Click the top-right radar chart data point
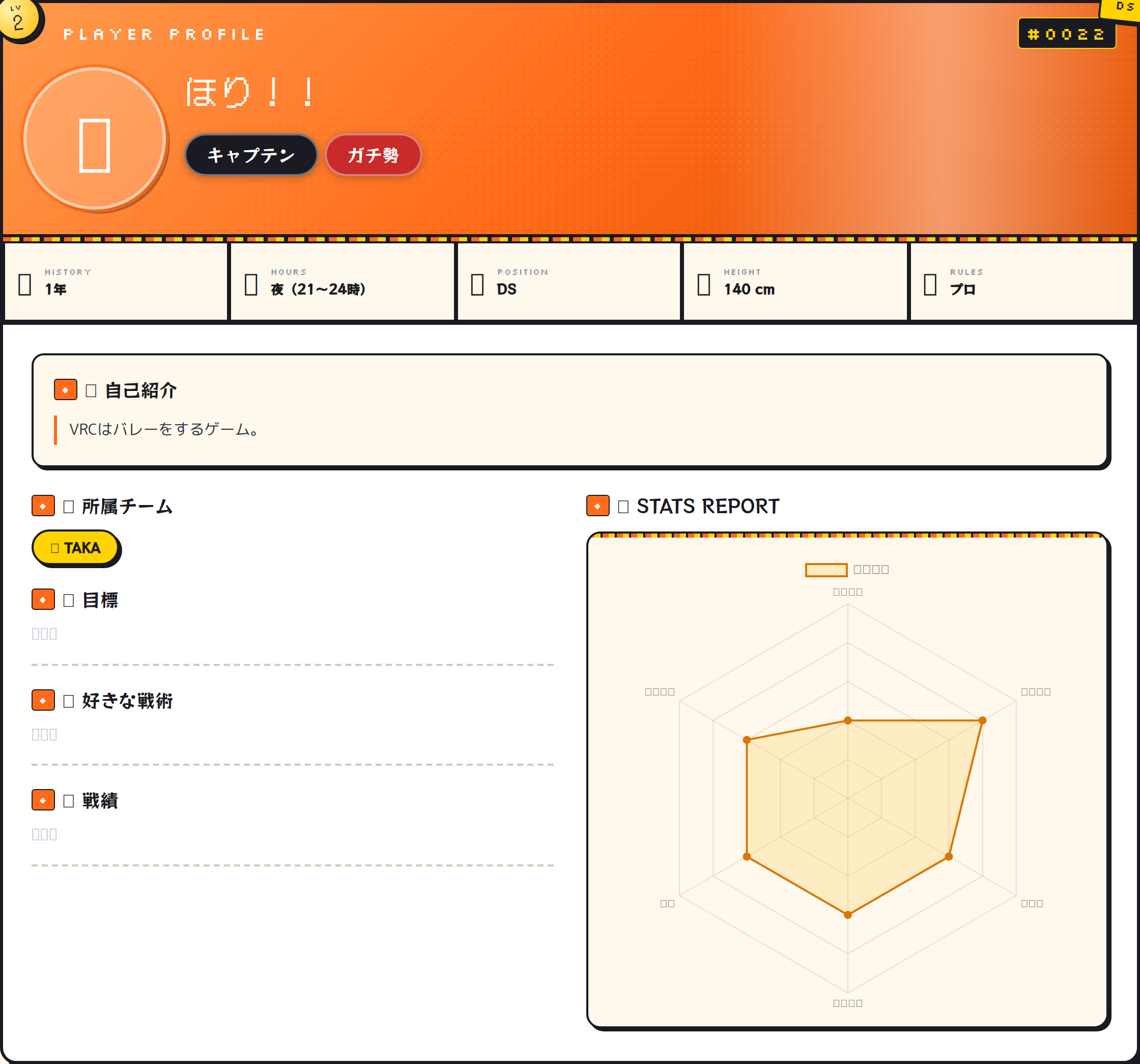1140x1064 pixels. click(x=982, y=720)
